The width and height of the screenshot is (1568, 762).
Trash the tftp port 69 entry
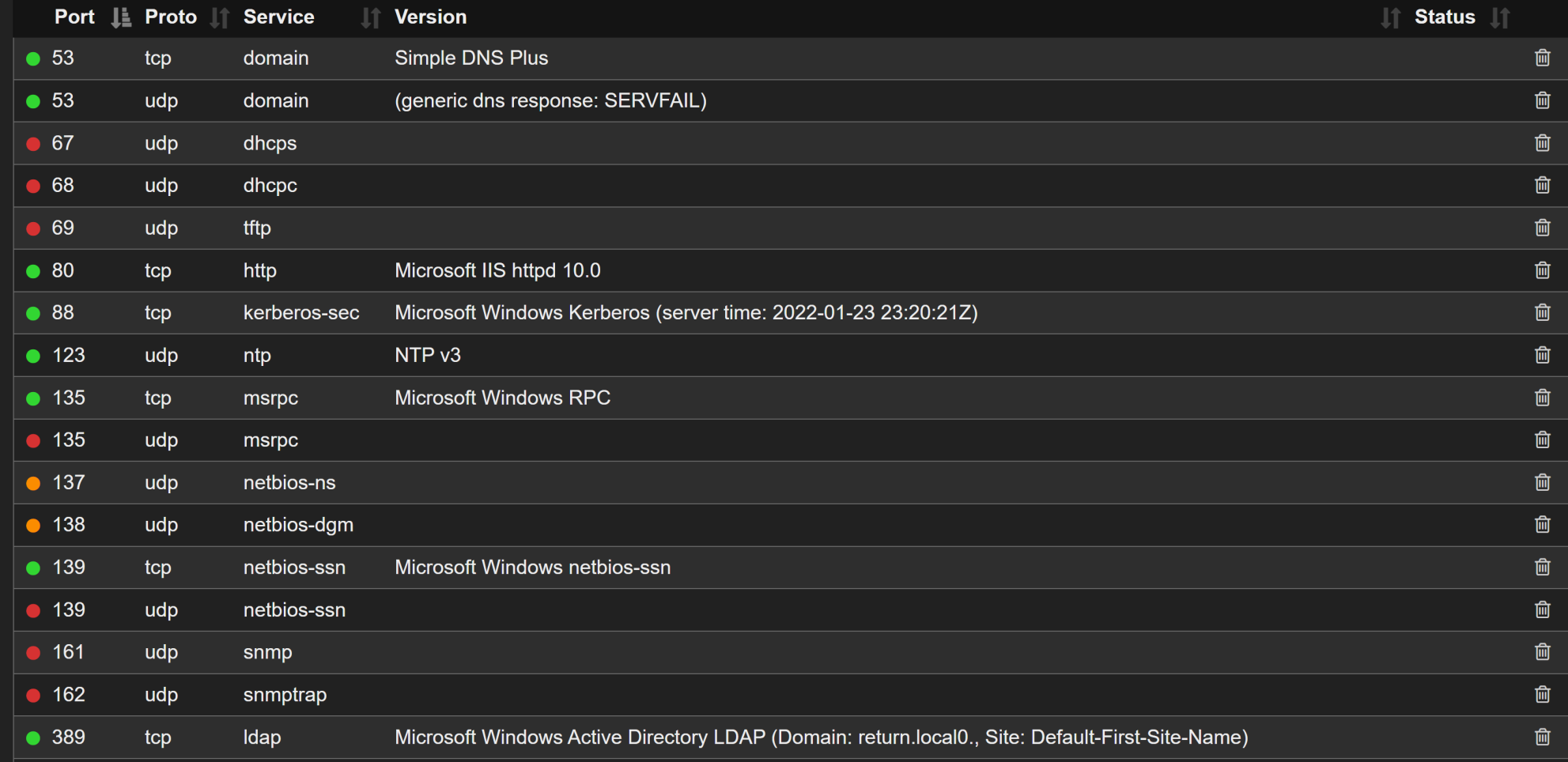1542,228
